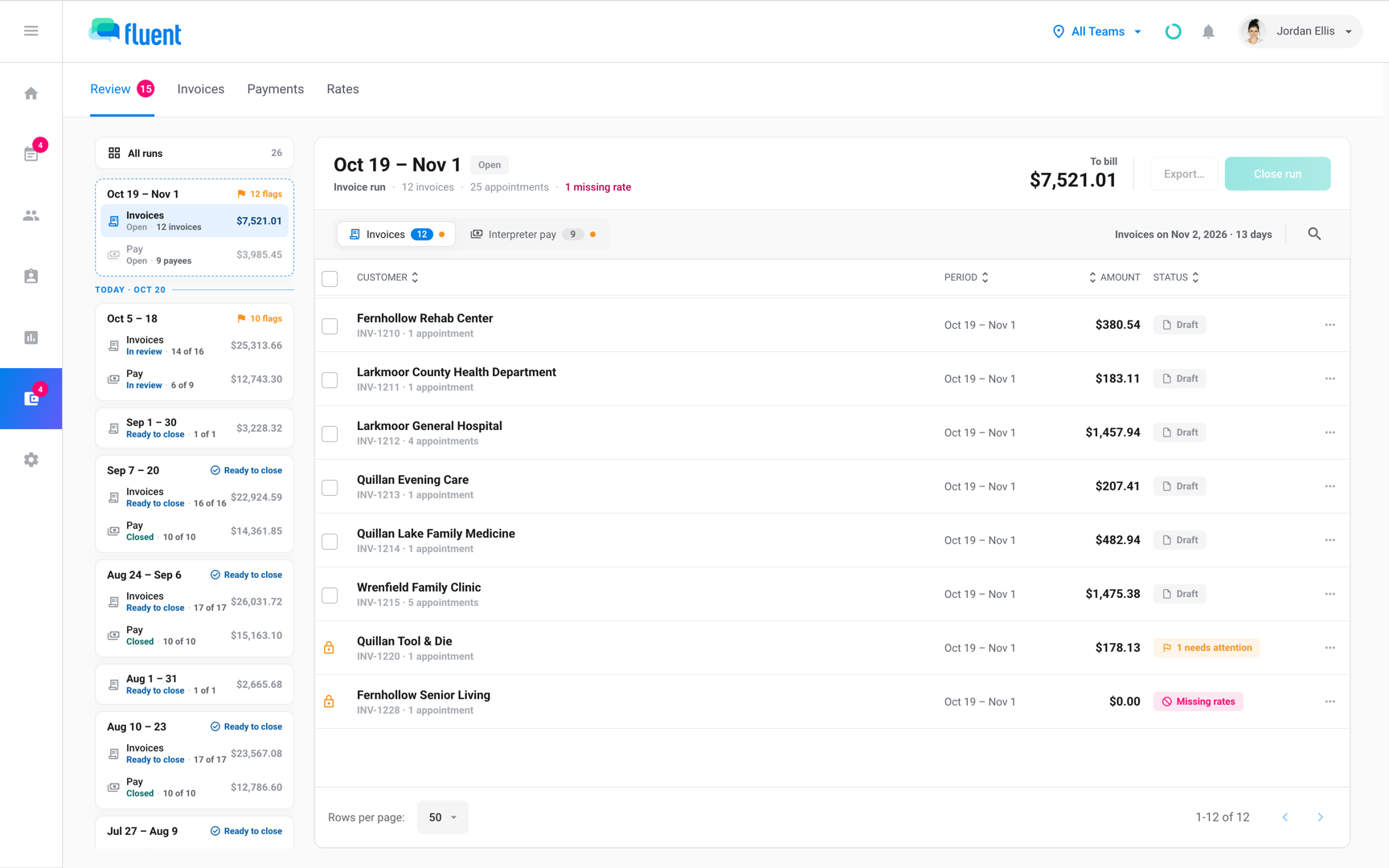Click the Missing rates status badge

point(1198,702)
